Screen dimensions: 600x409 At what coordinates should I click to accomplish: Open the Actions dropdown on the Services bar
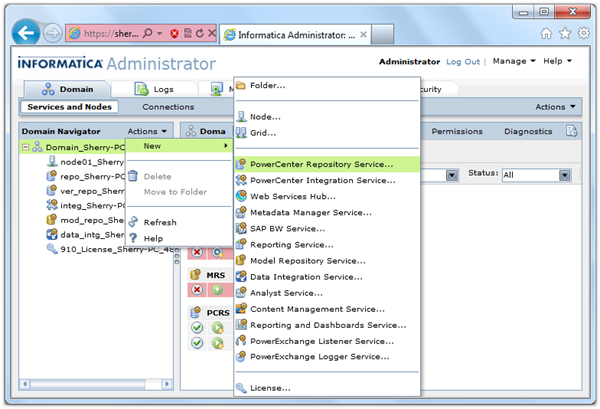pos(556,107)
